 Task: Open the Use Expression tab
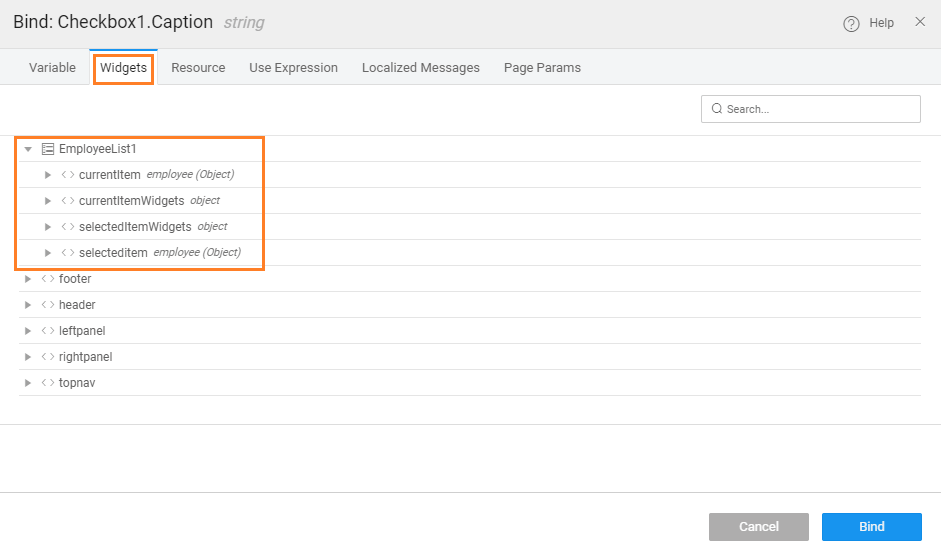(x=293, y=68)
